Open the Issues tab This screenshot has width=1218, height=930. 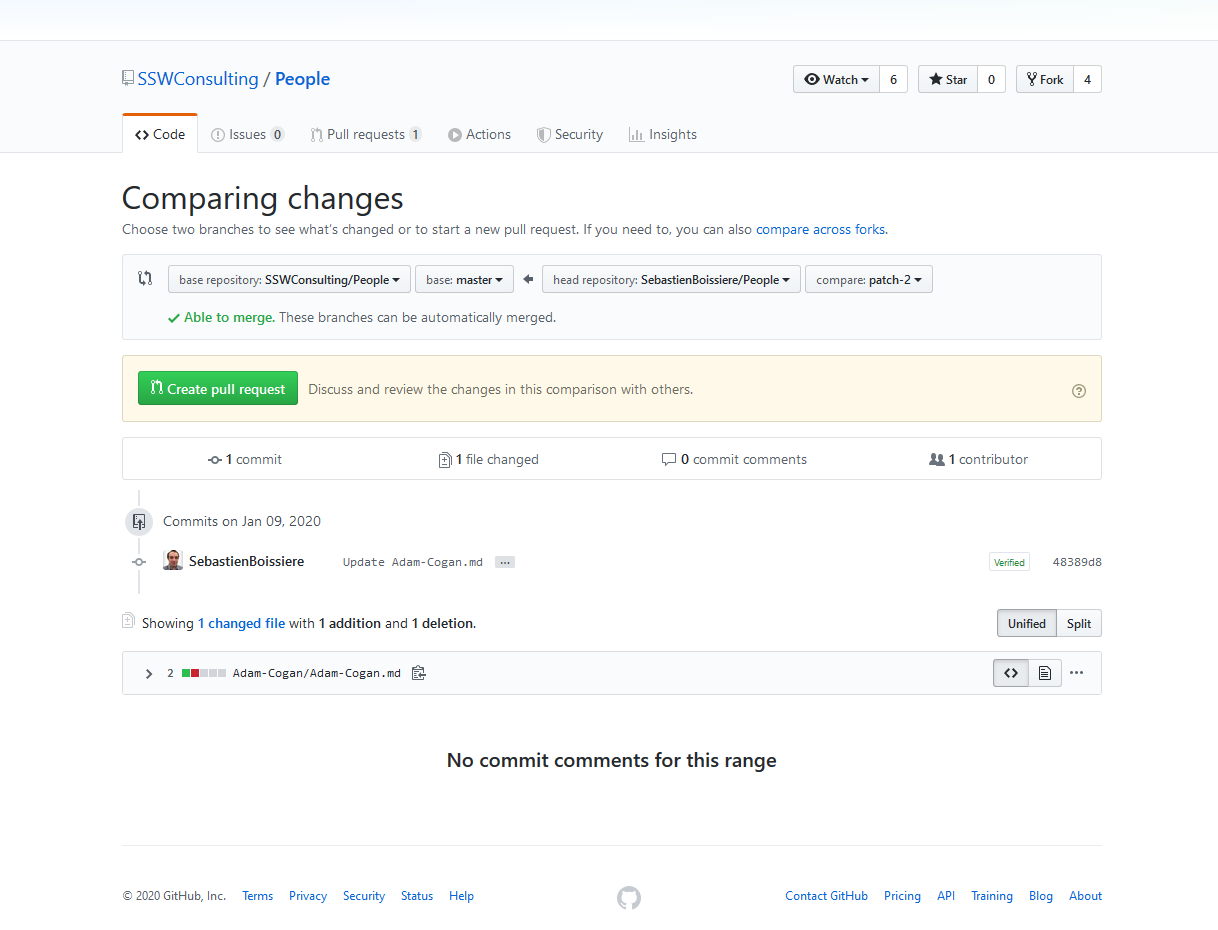[247, 134]
